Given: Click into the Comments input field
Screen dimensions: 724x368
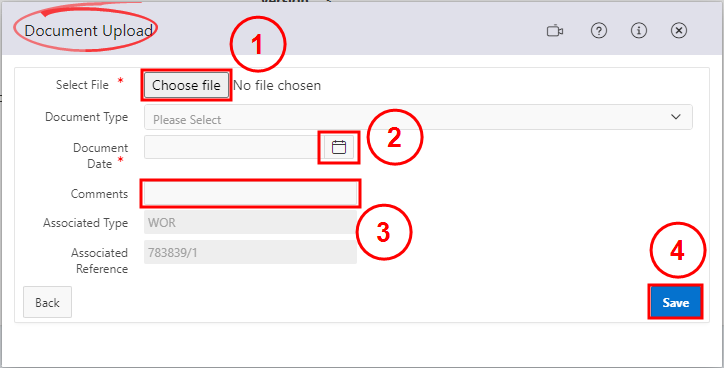Looking at the screenshot, I should pos(250,193).
